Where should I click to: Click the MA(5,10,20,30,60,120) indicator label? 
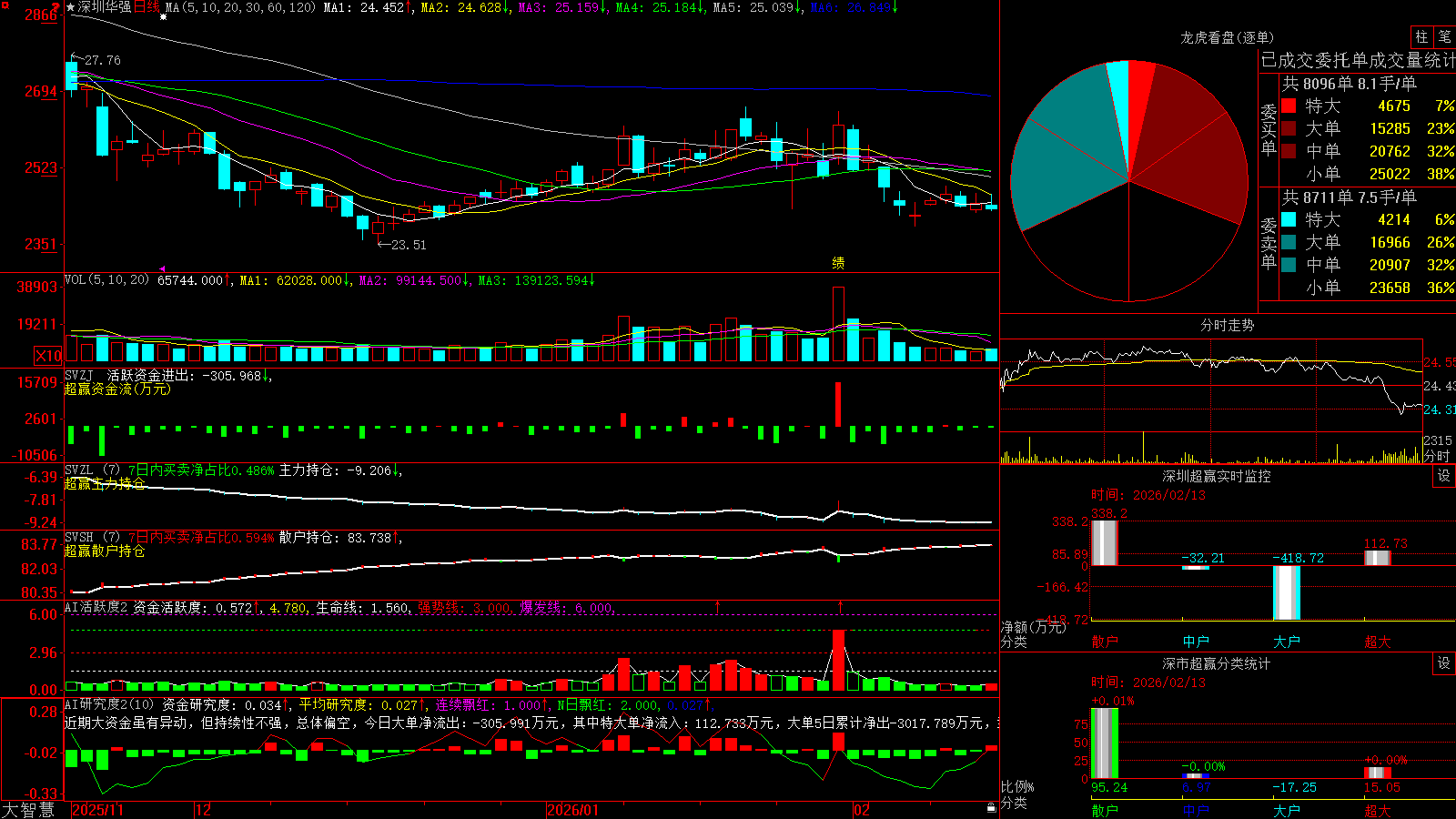pos(241,7)
